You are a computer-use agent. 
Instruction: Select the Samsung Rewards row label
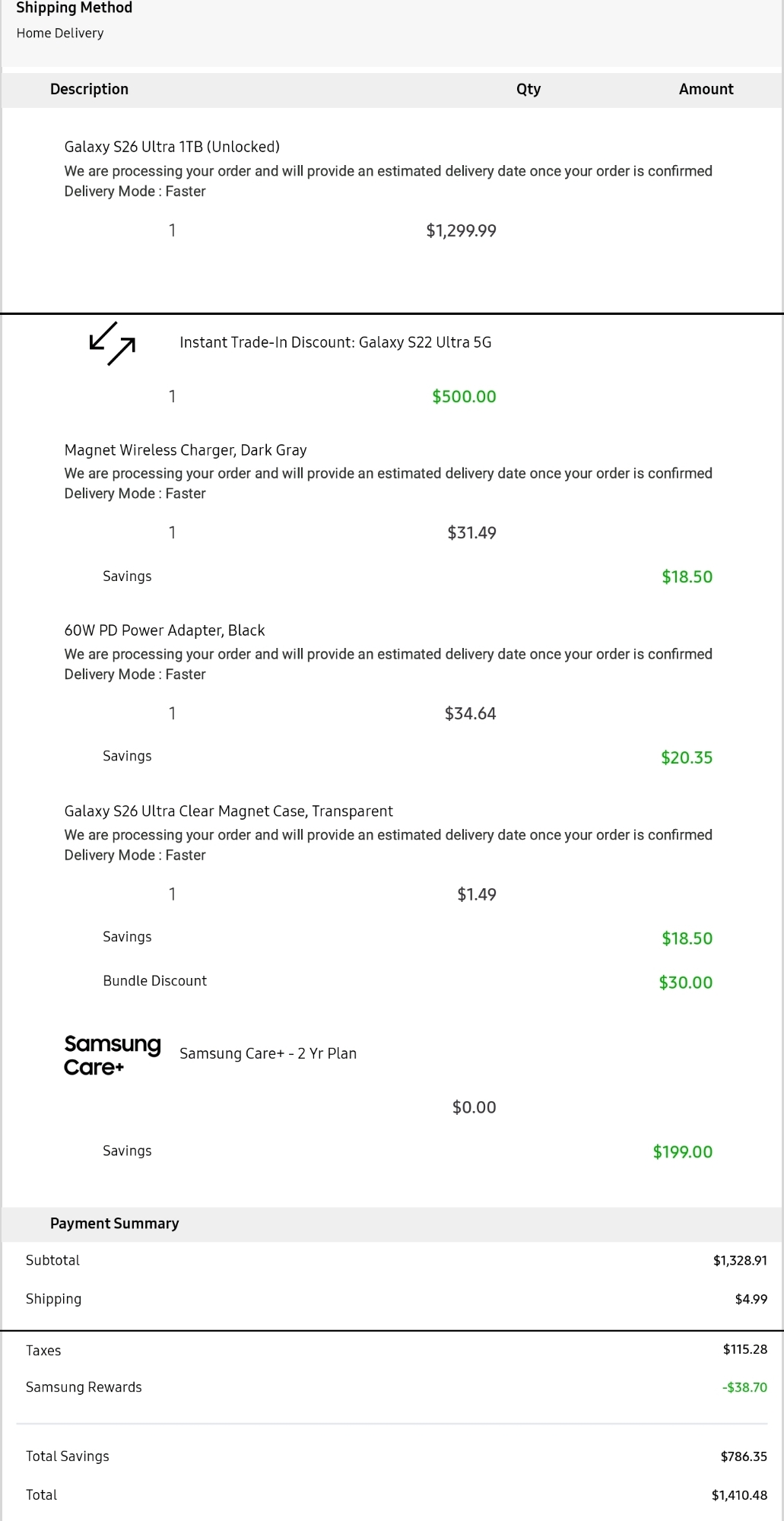coord(84,1387)
